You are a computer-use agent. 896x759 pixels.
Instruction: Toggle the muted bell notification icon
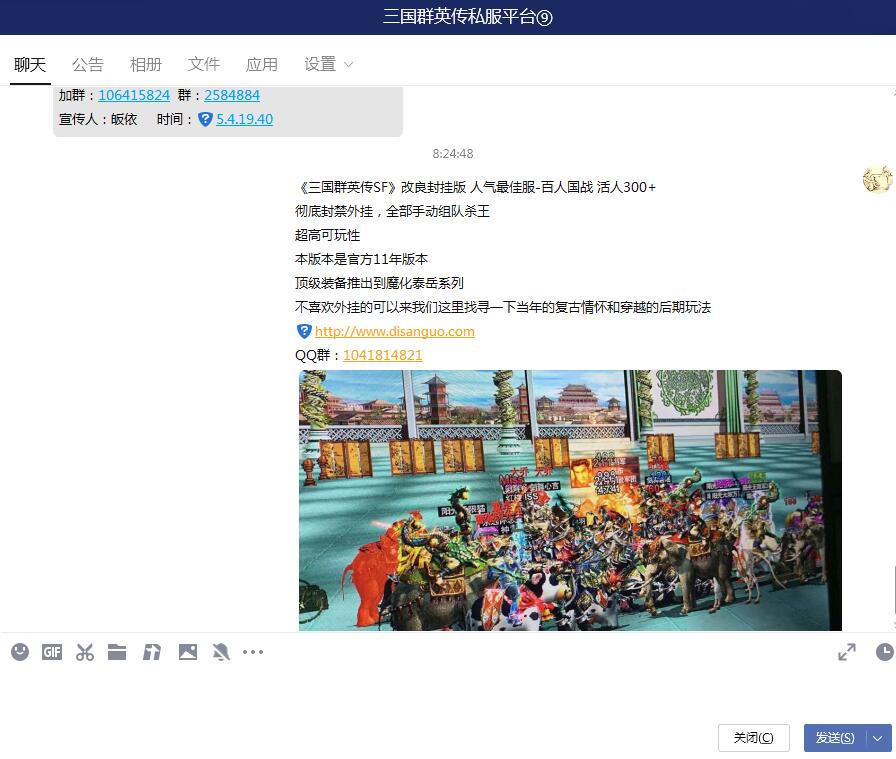tap(221, 652)
